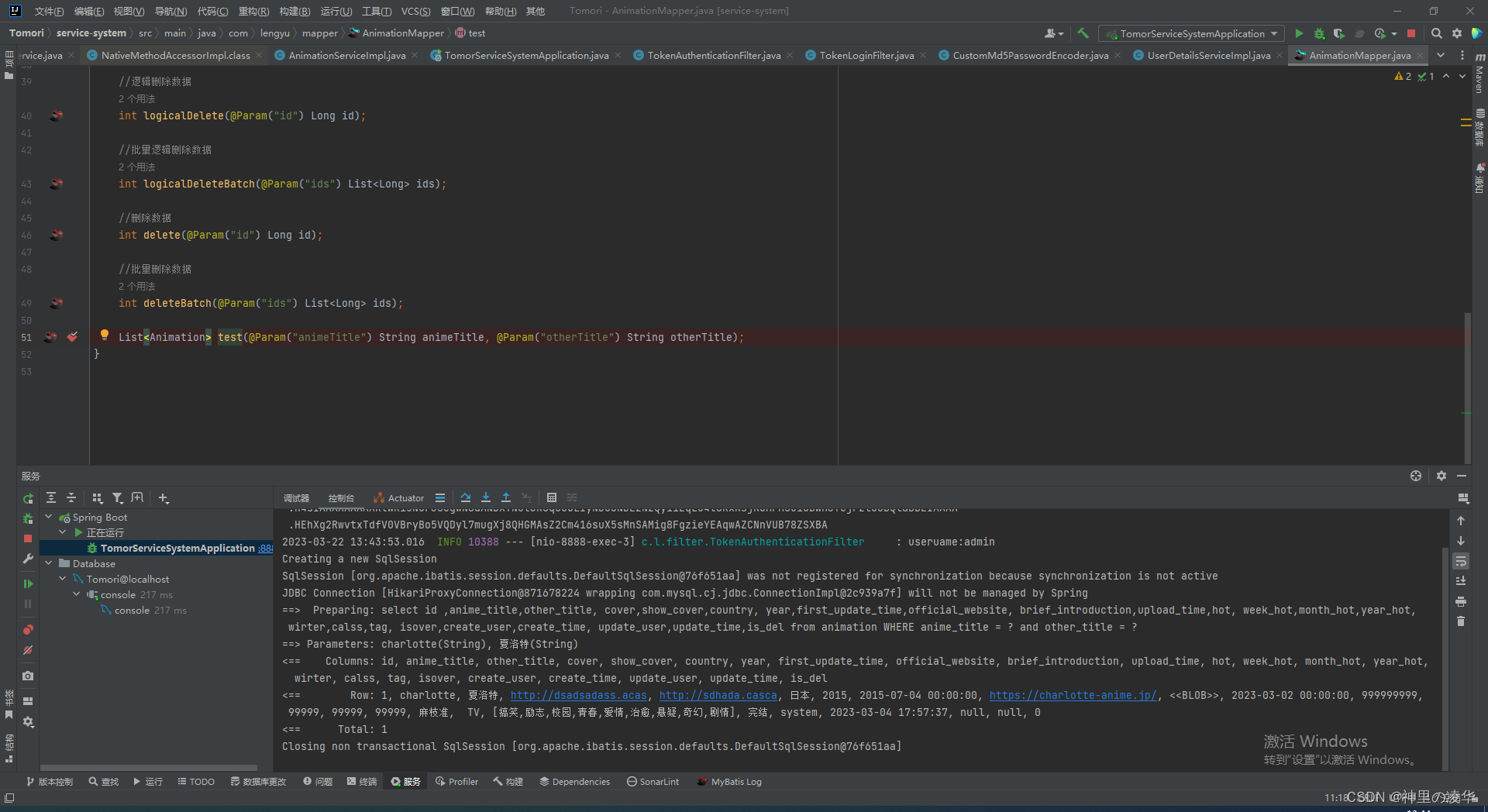Toggle the Group By option in services toolbar
Screen dimensions: 1488x812
tap(98, 497)
